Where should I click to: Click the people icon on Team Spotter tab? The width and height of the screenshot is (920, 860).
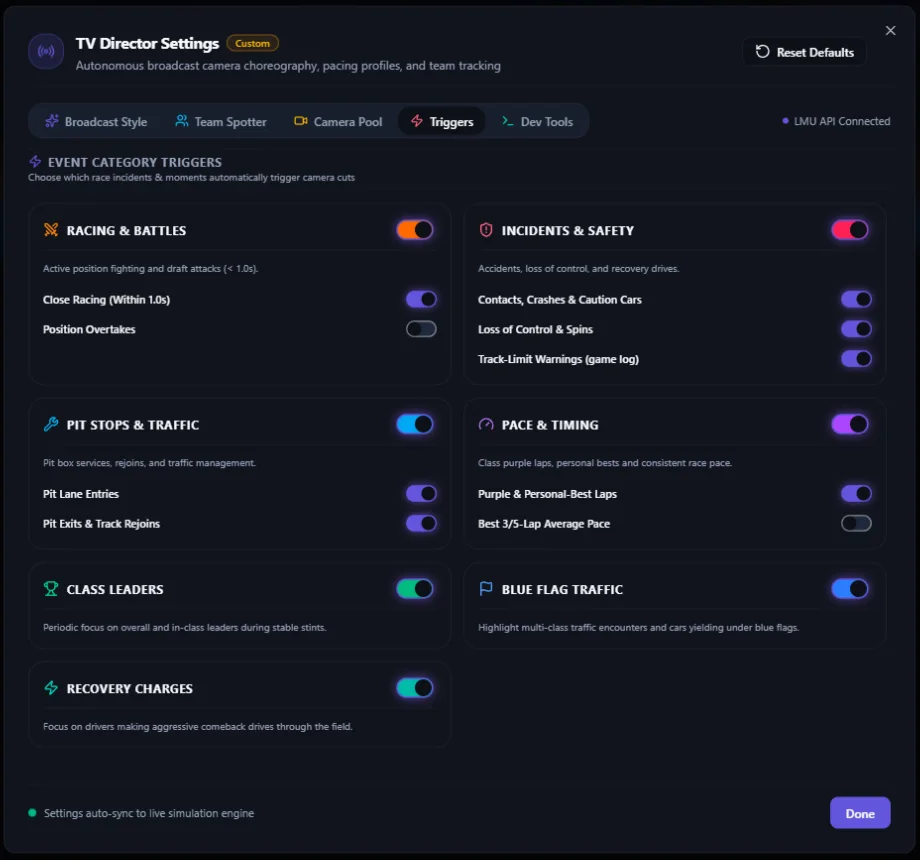tap(182, 121)
